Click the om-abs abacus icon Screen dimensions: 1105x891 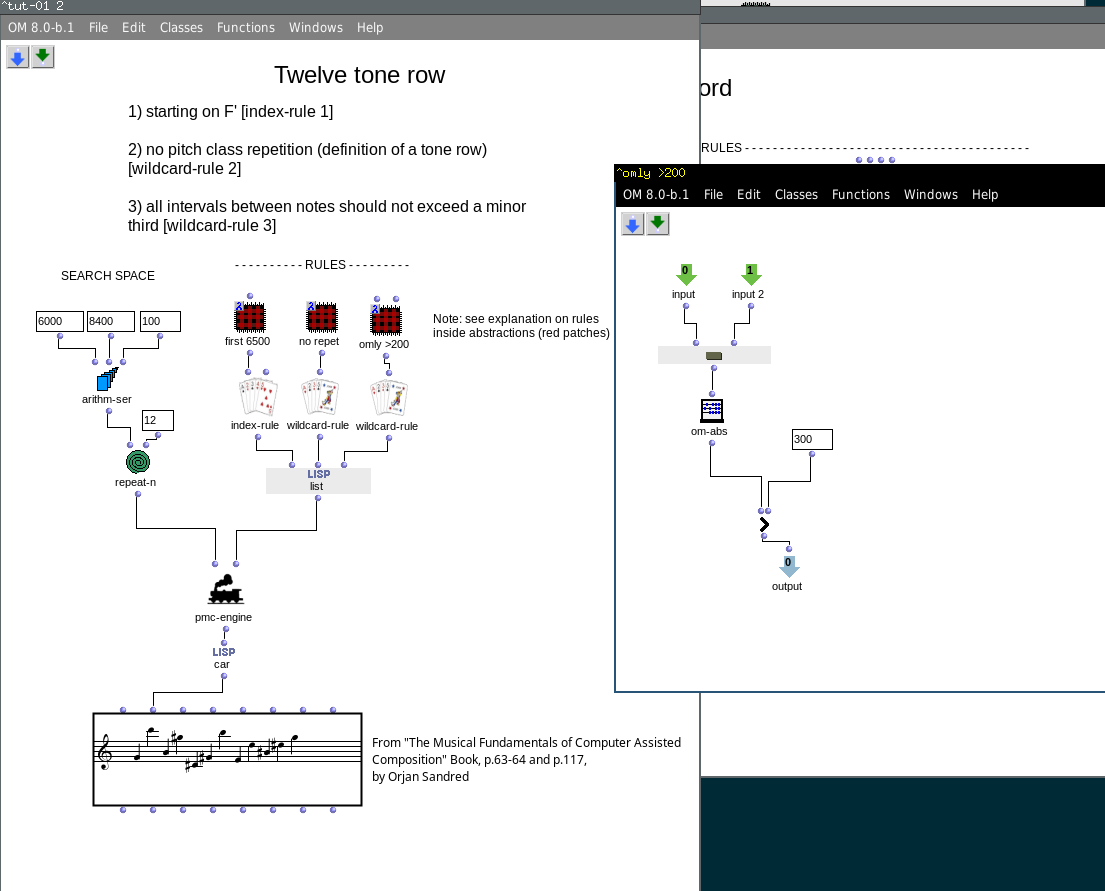pyautogui.click(x=712, y=410)
